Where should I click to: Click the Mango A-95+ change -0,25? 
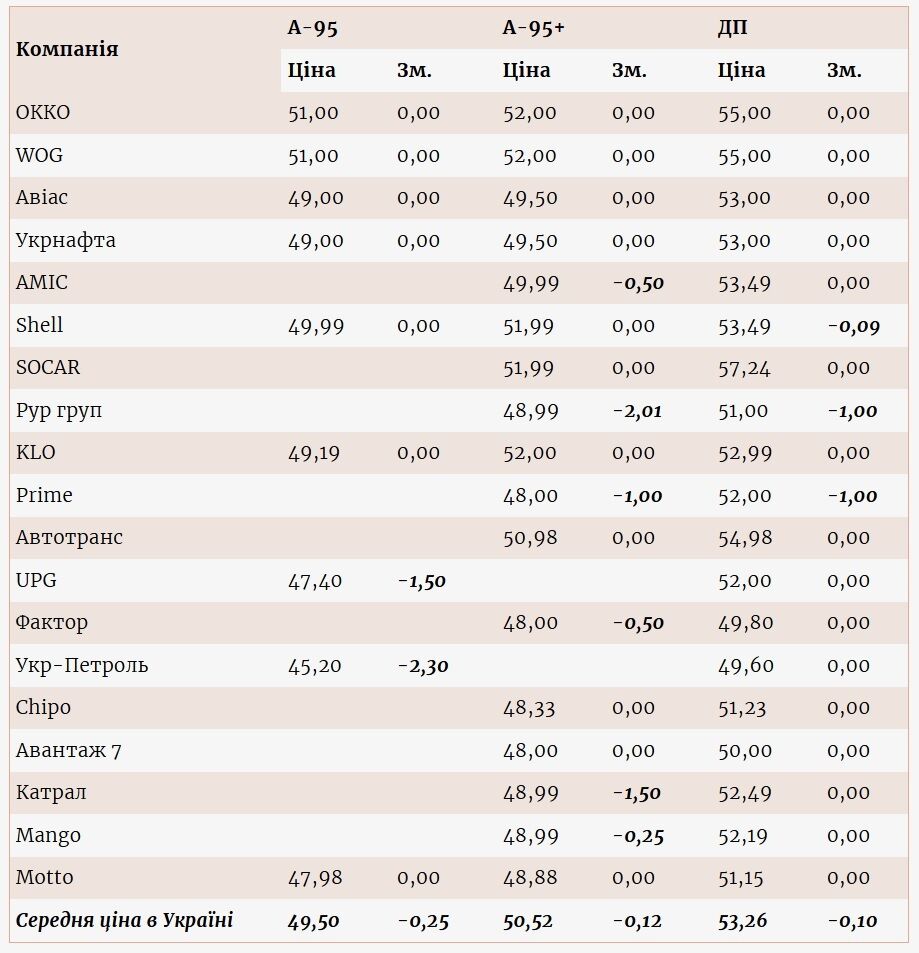point(637,836)
